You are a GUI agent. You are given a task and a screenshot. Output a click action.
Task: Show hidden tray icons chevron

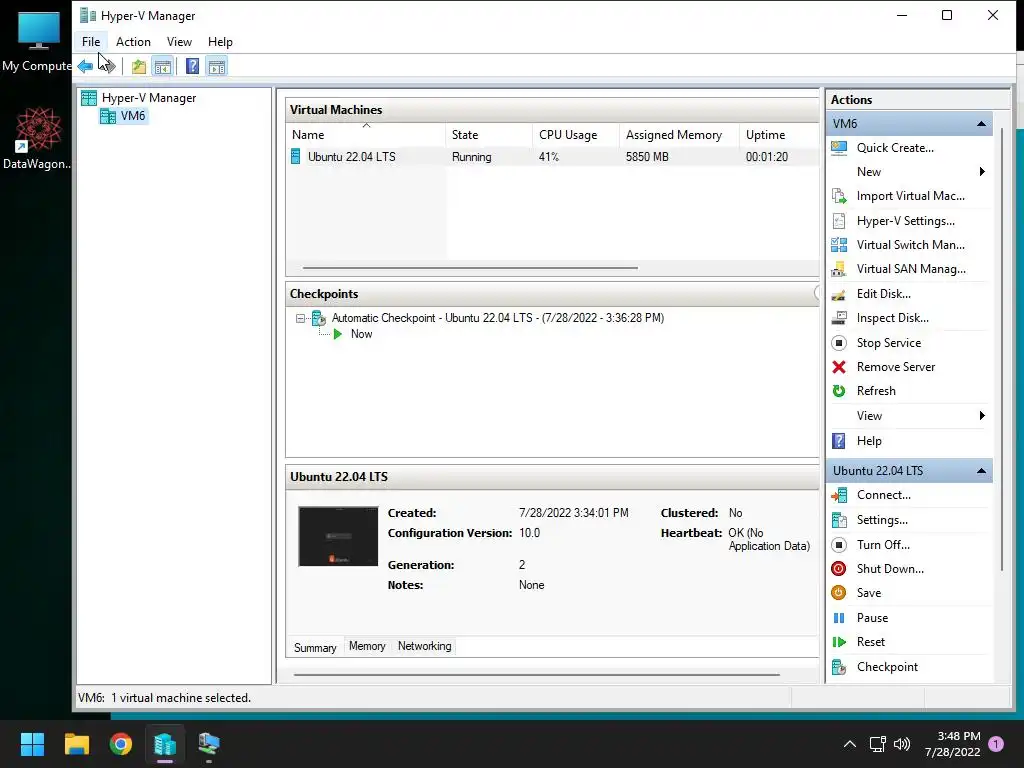850,744
